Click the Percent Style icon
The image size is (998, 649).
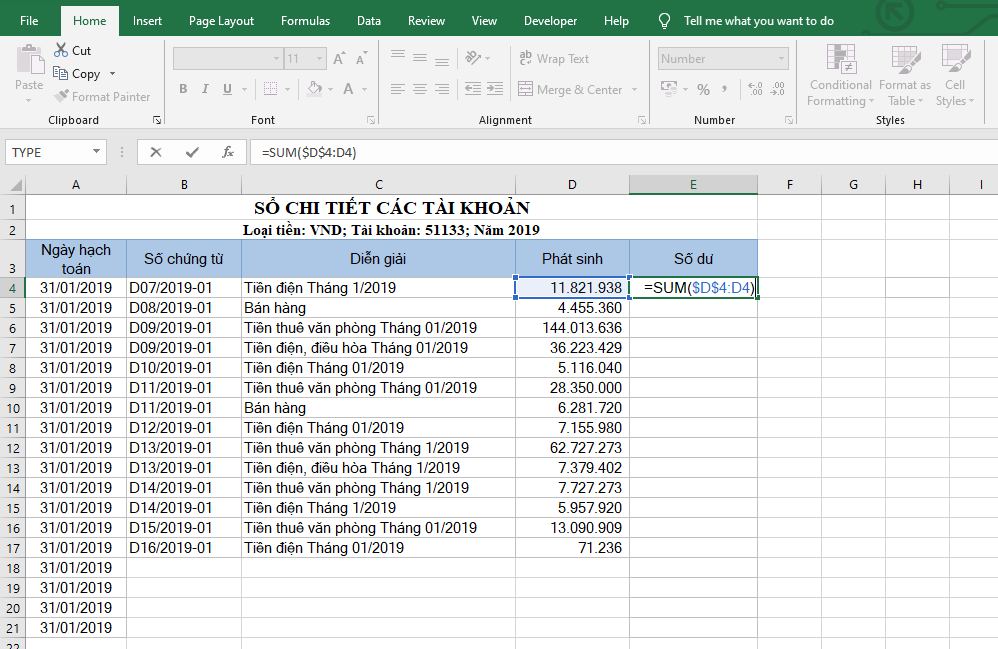pyautogui.click(x=703, y=90)
